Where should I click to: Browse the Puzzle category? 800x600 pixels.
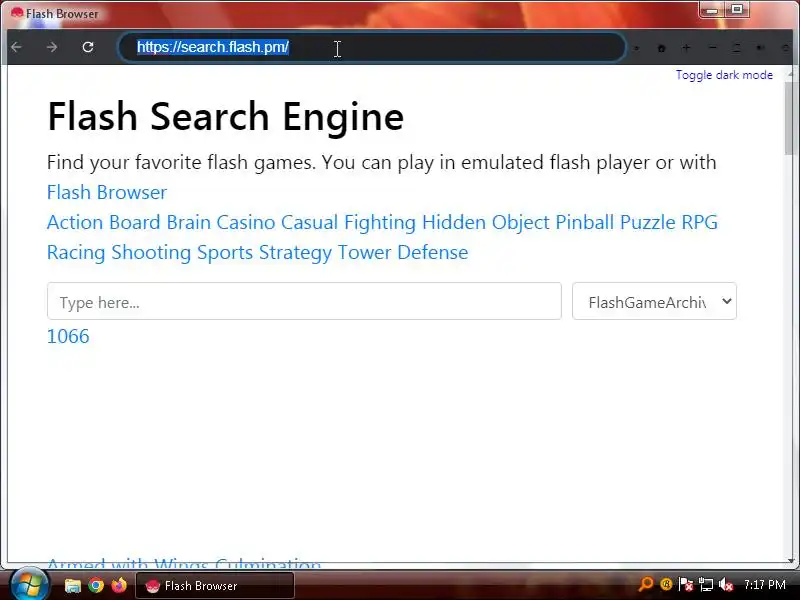point(647,222)
